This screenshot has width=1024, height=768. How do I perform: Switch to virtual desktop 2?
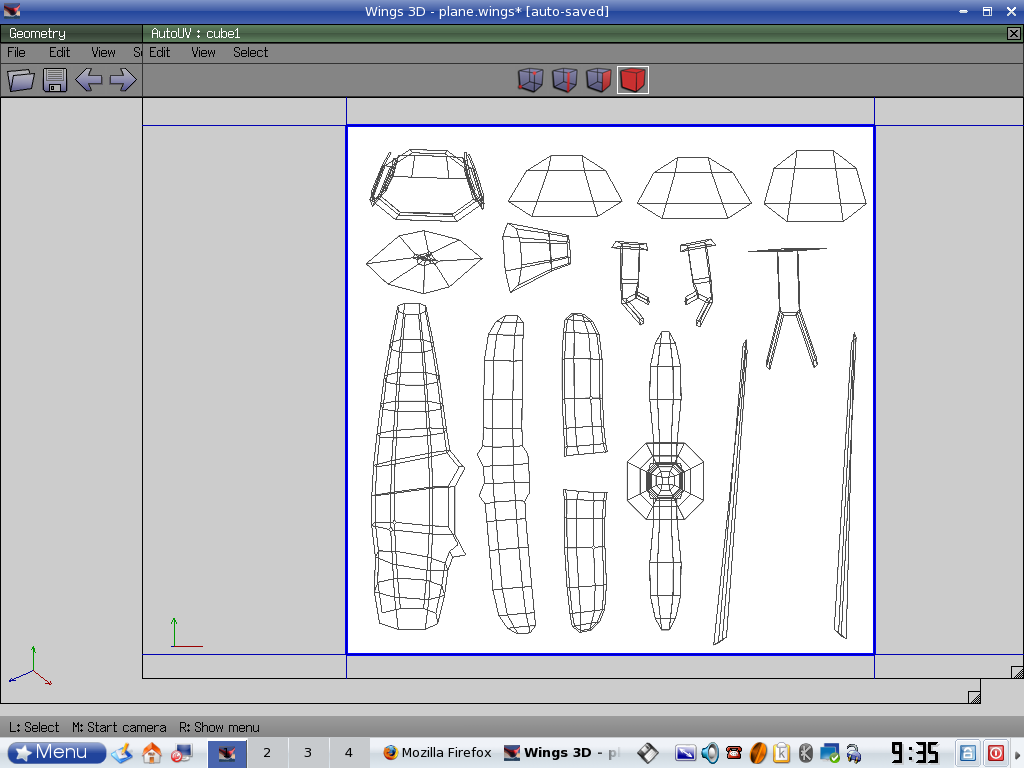[267, 753]
